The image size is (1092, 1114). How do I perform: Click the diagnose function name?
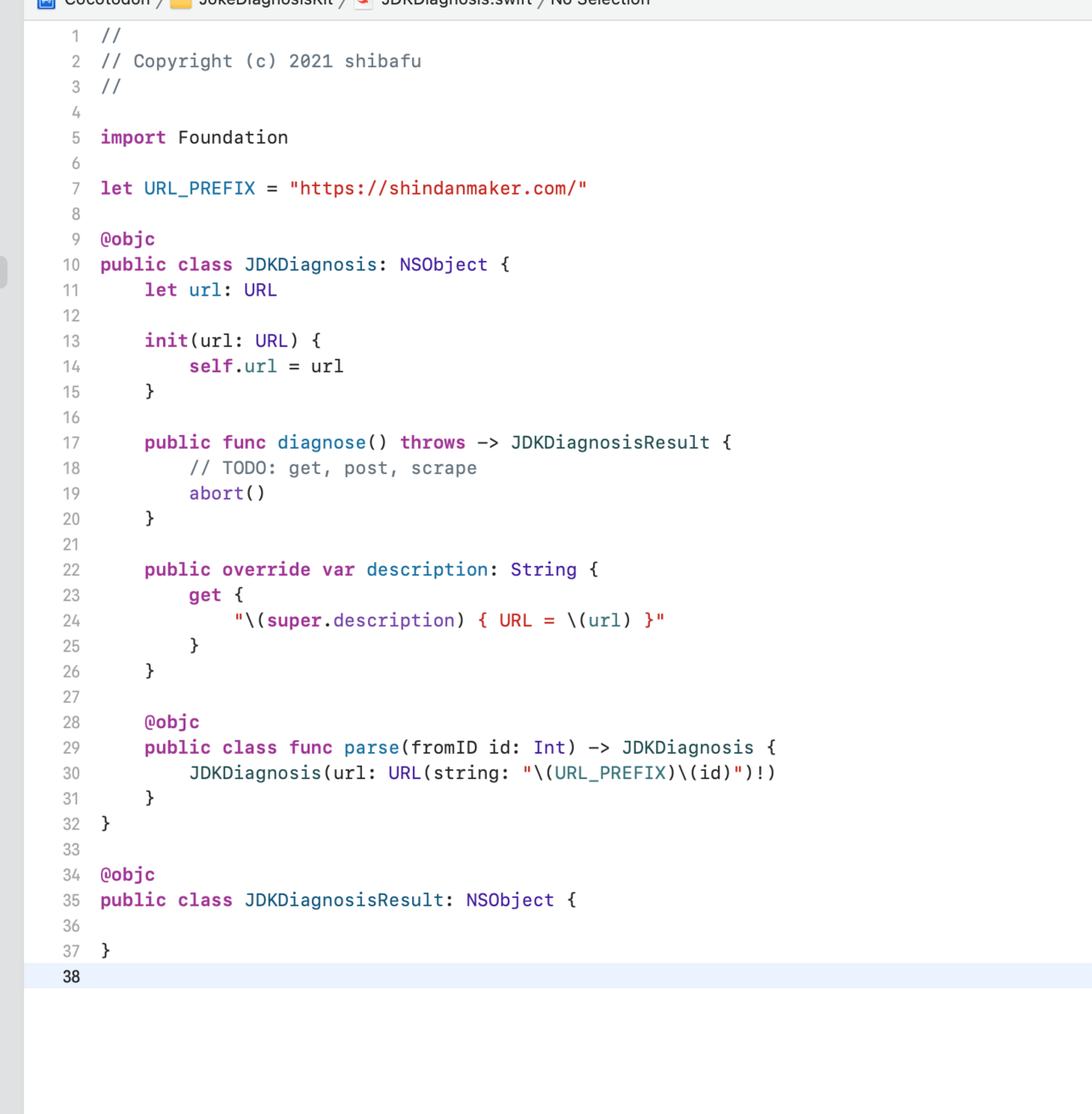point(321,443)
